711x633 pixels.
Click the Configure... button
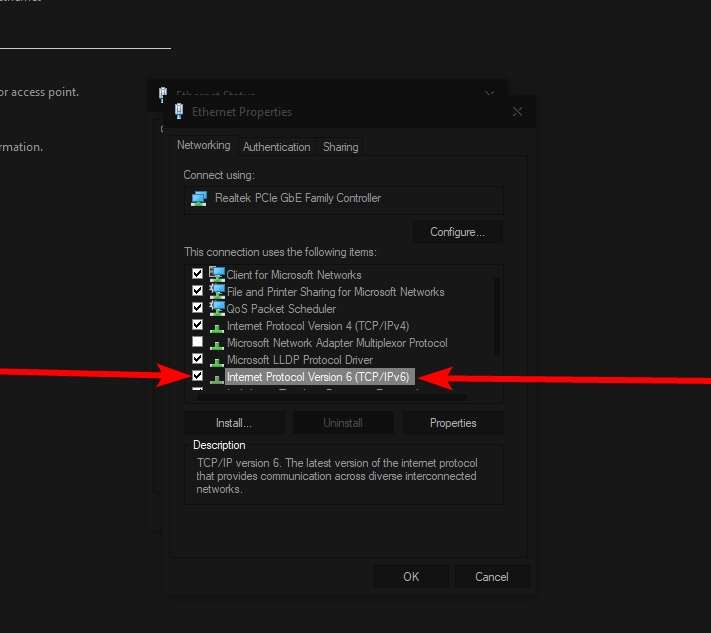(x=457, y=232)
